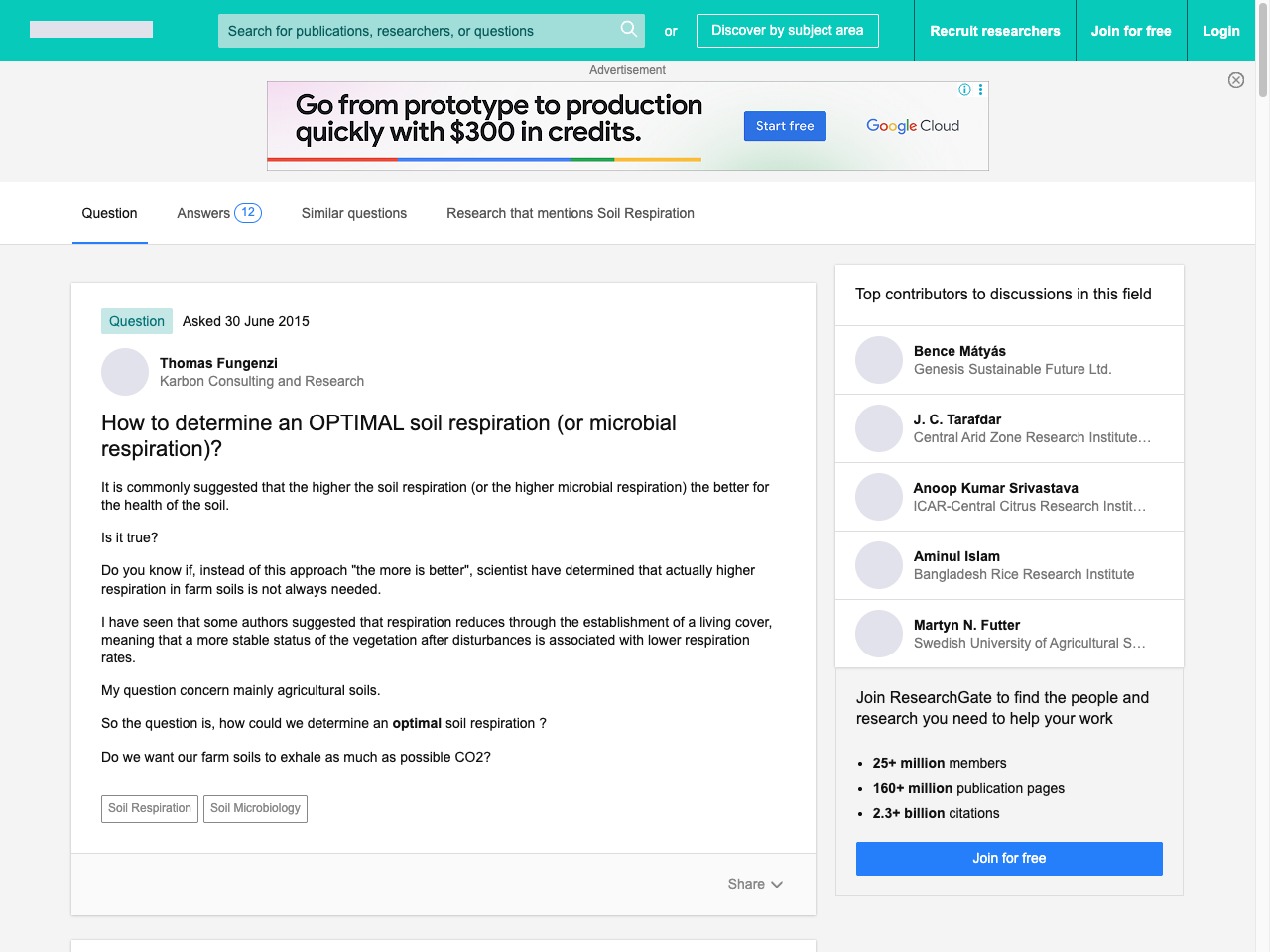Viewport: 1270px width, 952px height.
Task: Open the Similar questions tab
Action: click(x=353, y=213)
